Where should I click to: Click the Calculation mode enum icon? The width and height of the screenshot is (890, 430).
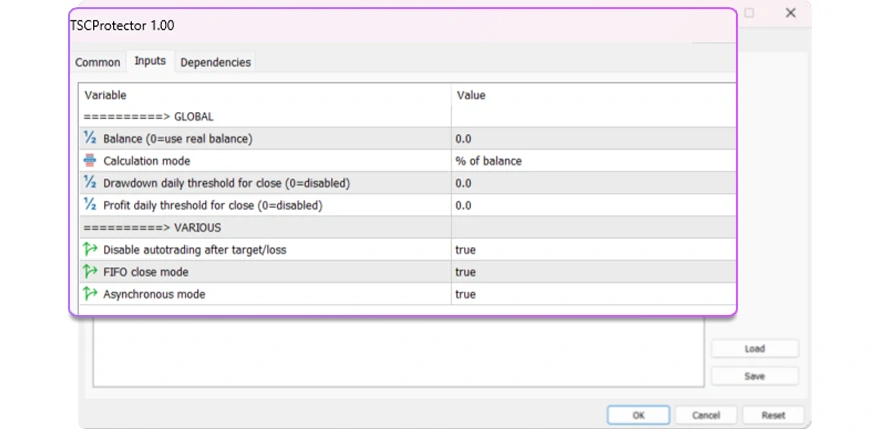click(x=90, y=161)
